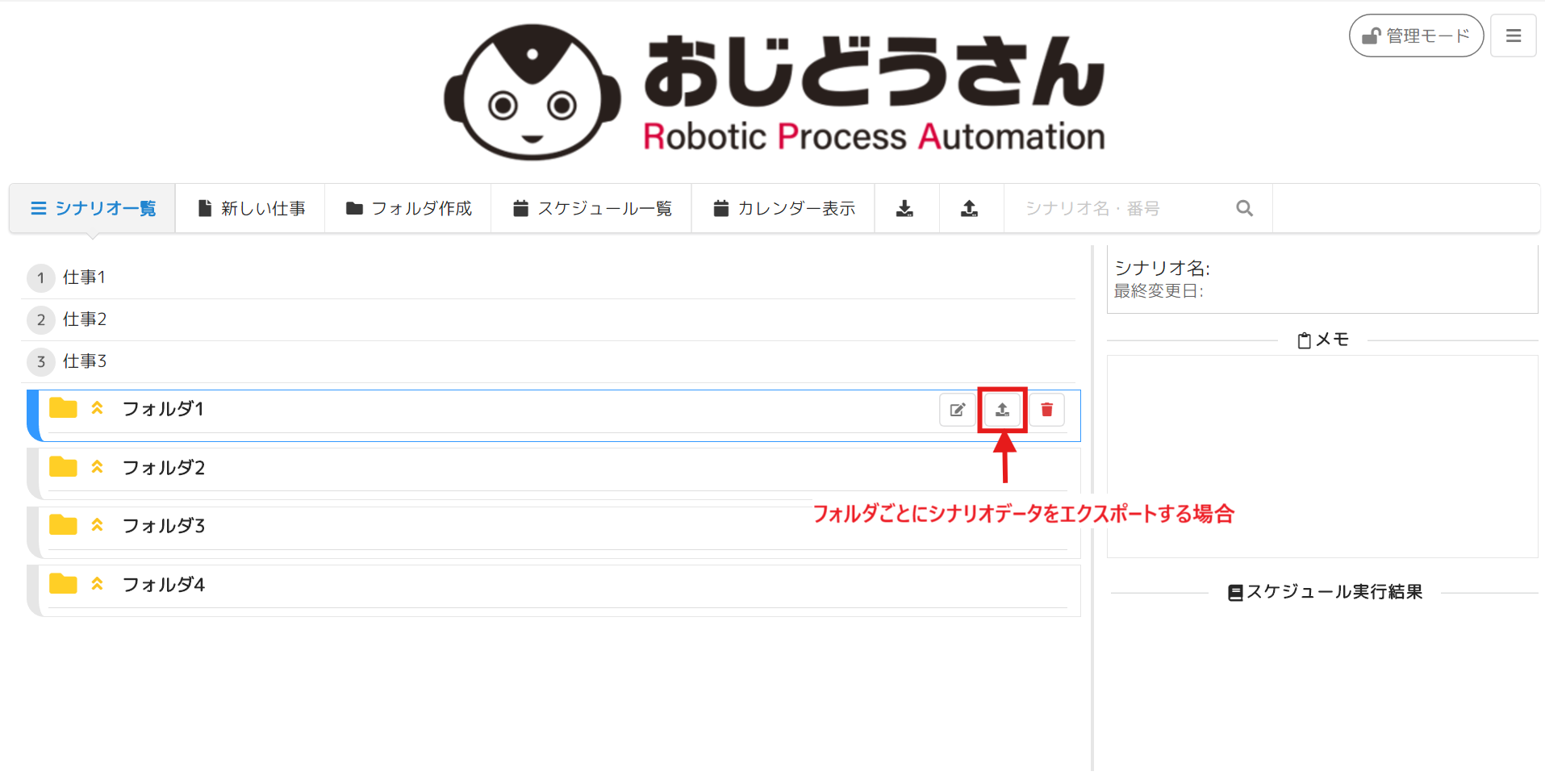Screen dimensions: 1545x784
Task: Open フォルダ作成 menu item
Action: tap(408, 208)
